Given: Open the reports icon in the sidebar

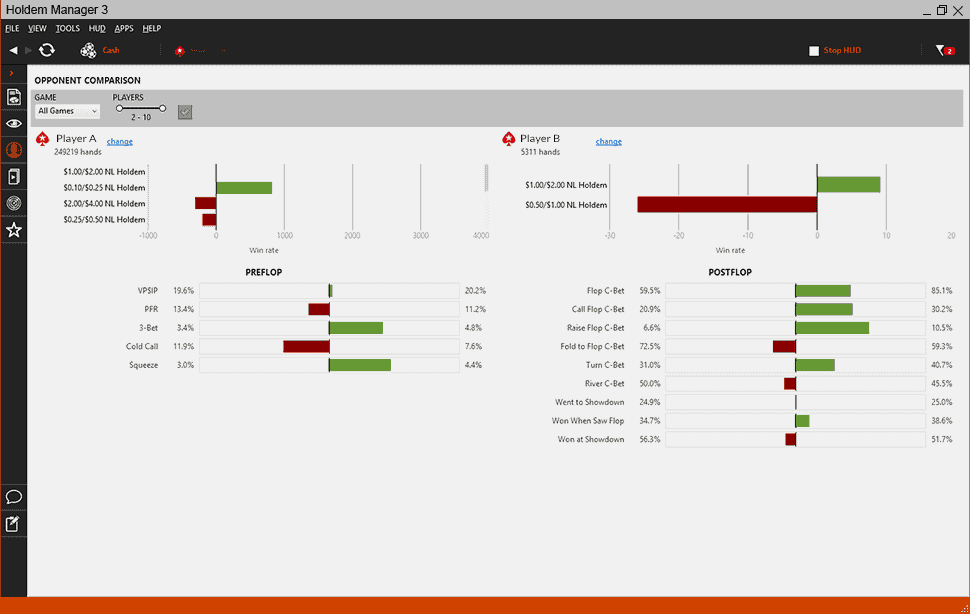Looking at the screenshot, I should click(x=14, y=97).
